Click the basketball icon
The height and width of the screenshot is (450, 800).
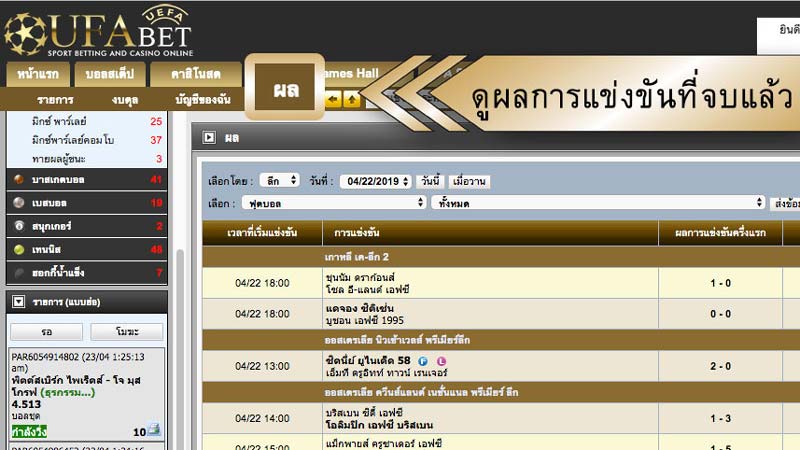(19, 180)
